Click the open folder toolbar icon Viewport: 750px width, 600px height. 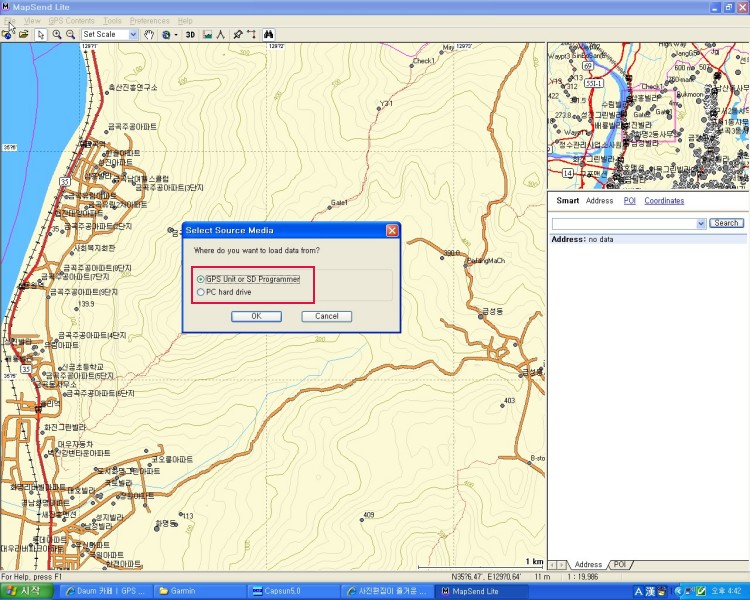point(23,34)
